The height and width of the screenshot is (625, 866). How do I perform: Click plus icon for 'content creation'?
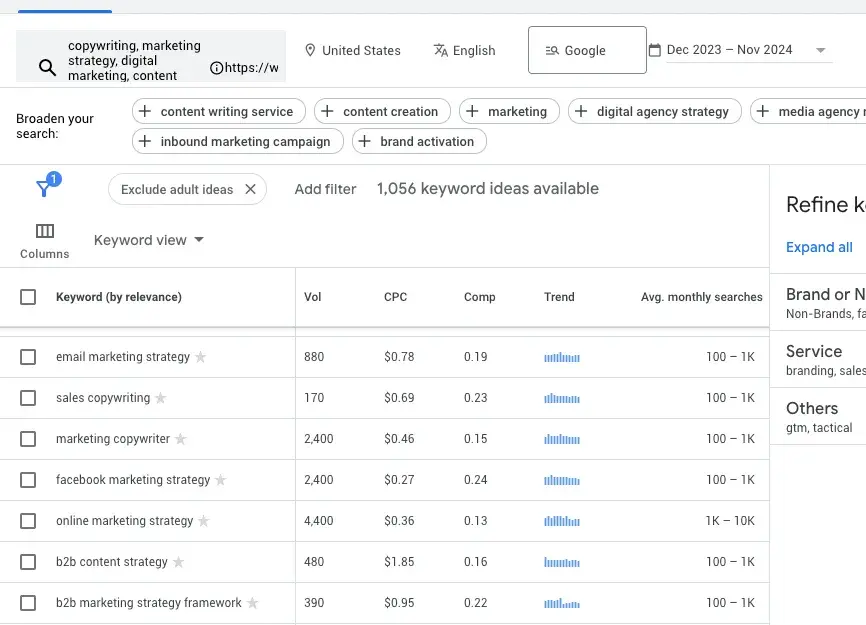coord(327,111)
